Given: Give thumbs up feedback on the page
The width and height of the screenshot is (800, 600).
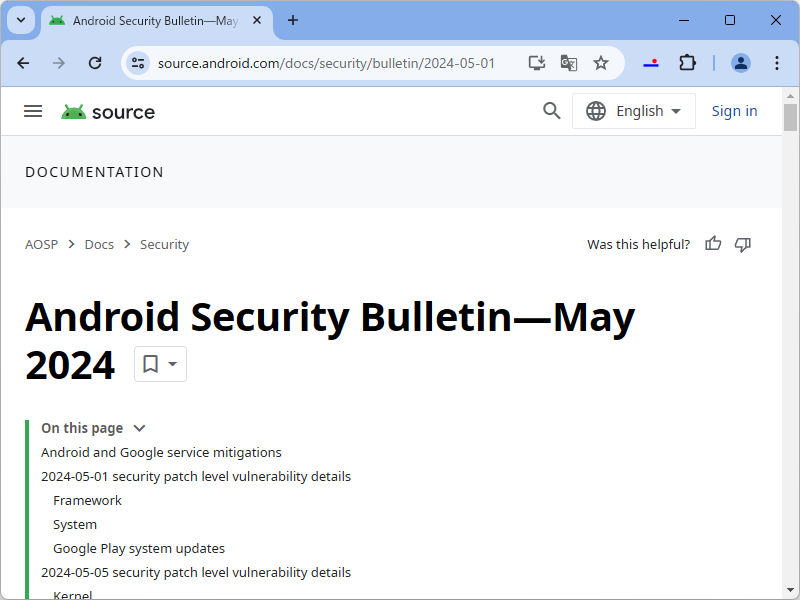Looking at the screenshot, I should (x=712, y=244).
